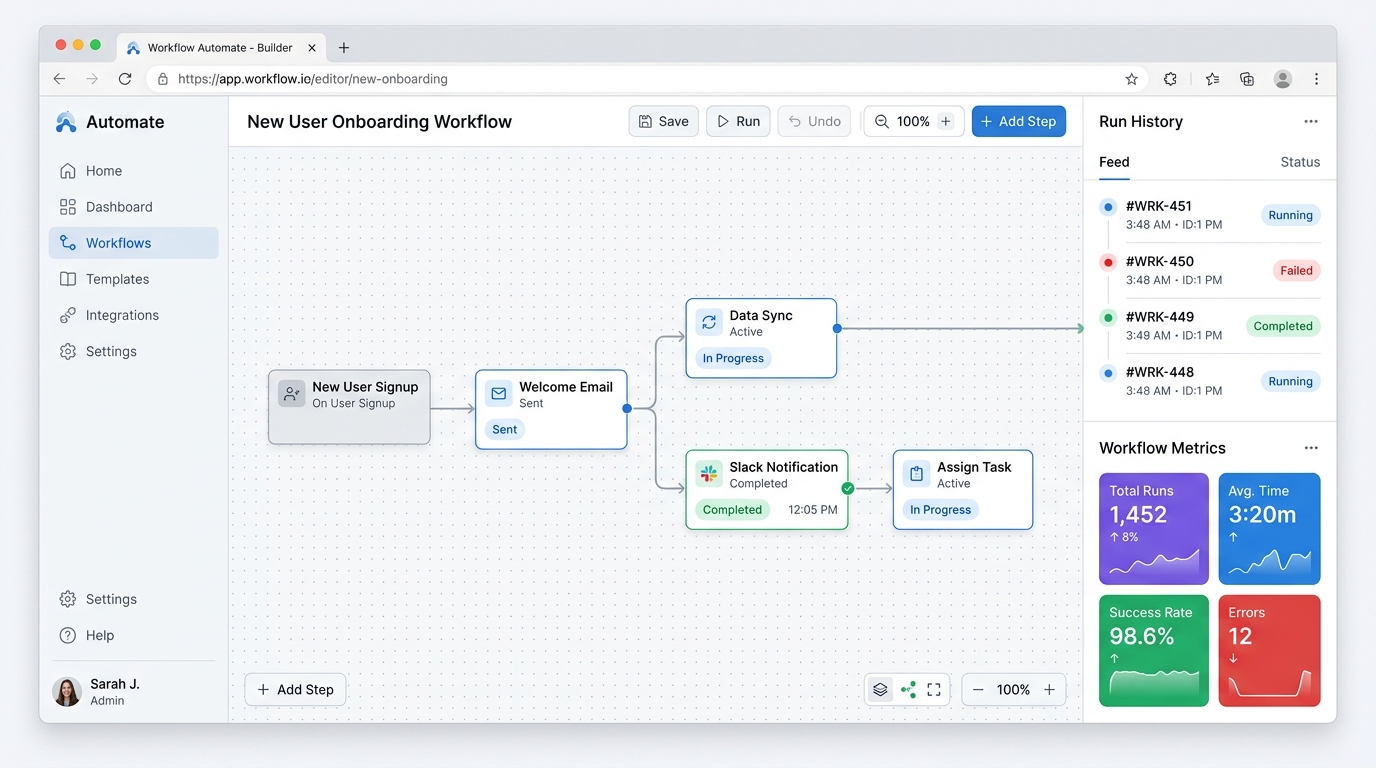Screen dimensions: 1376x768
Task: Open Run History more options menu
Action: pos(1311,122)
